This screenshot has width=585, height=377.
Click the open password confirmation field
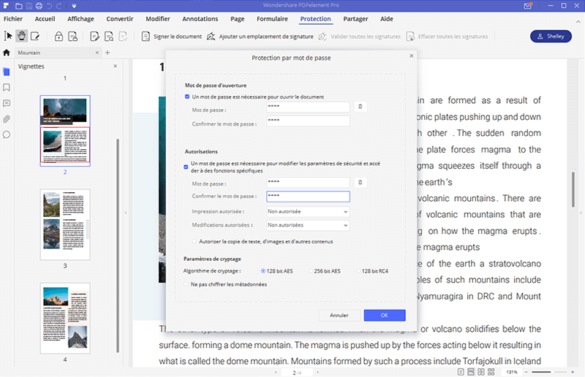pyautogui.click(x=308, y=121)
